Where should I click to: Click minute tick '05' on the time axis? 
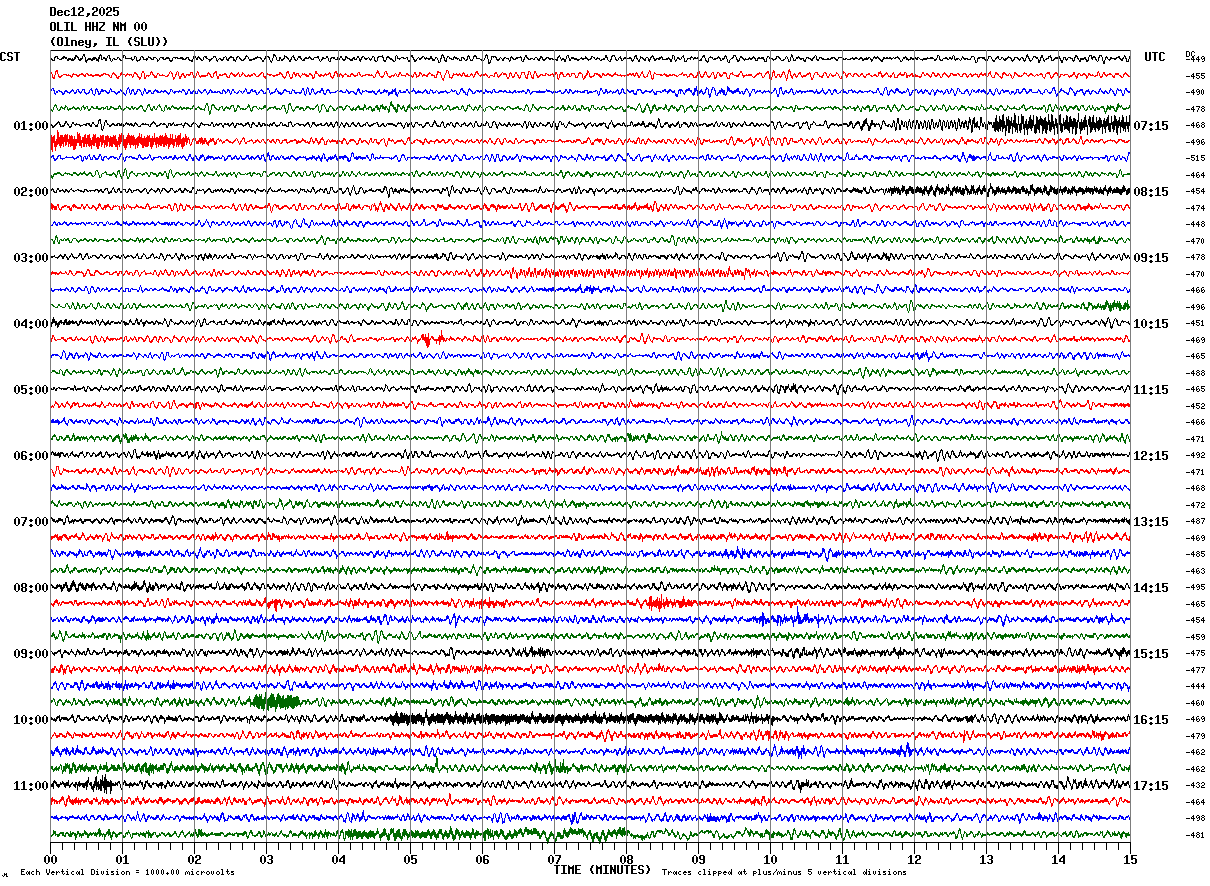coord(410,859)
